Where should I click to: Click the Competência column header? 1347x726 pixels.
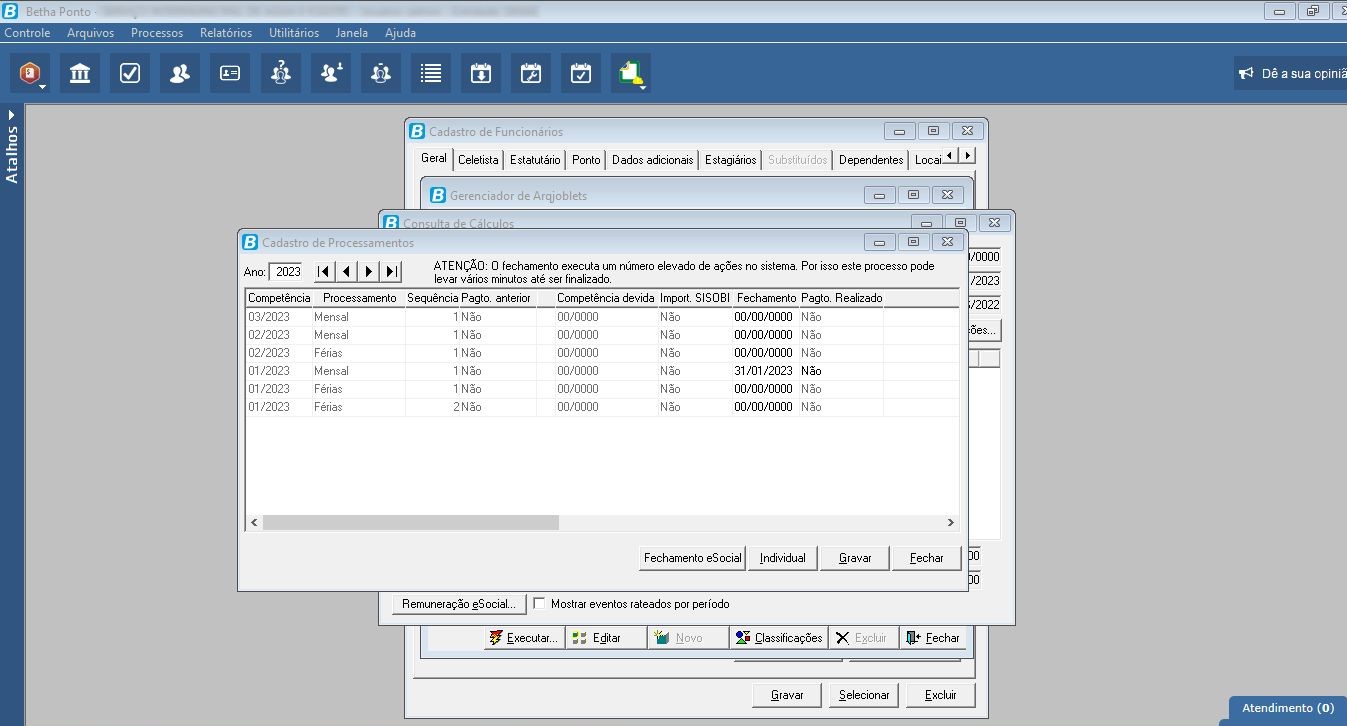pos(280,298)
